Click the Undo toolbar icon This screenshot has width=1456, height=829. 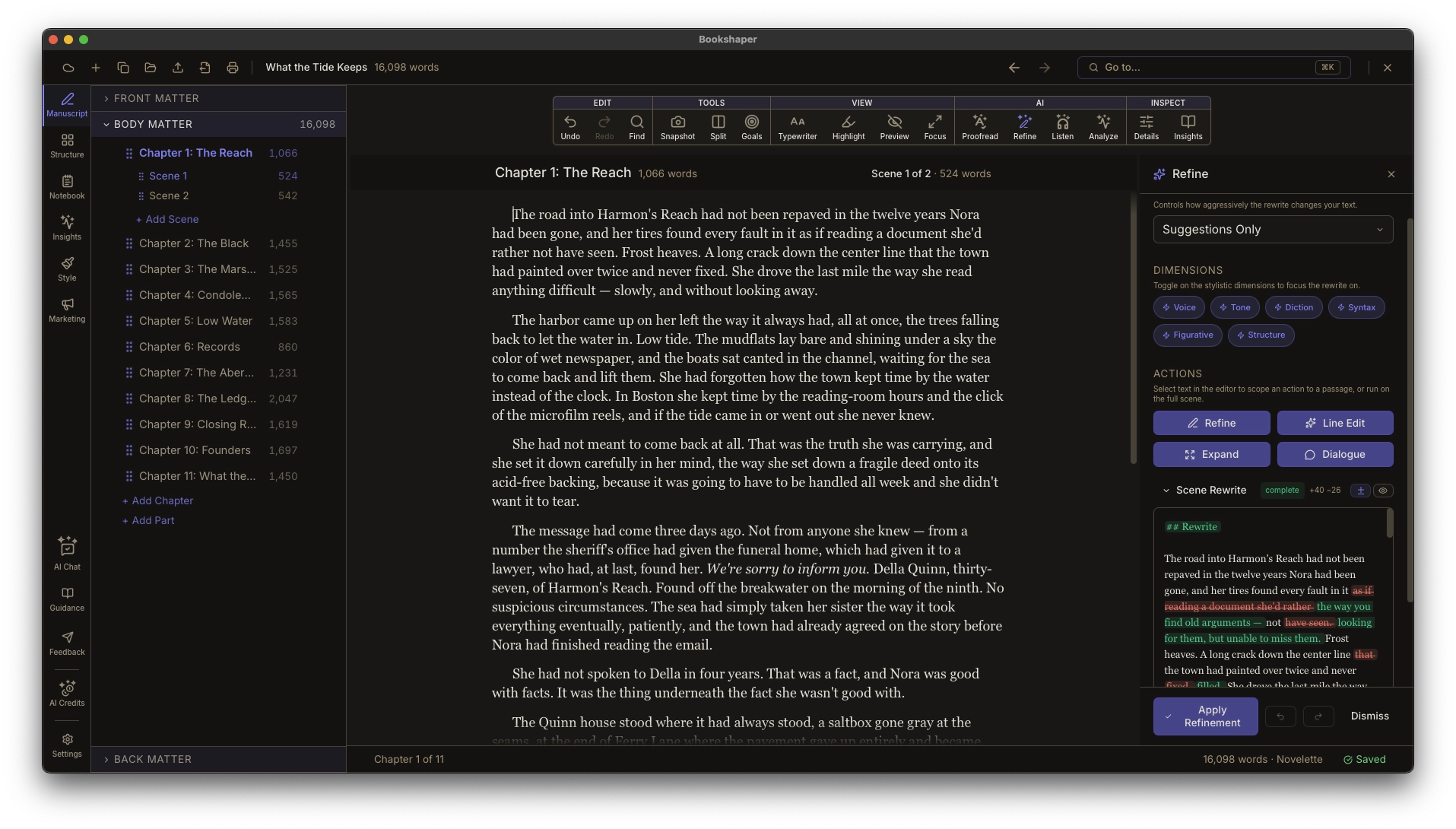(x=570, y=127)
